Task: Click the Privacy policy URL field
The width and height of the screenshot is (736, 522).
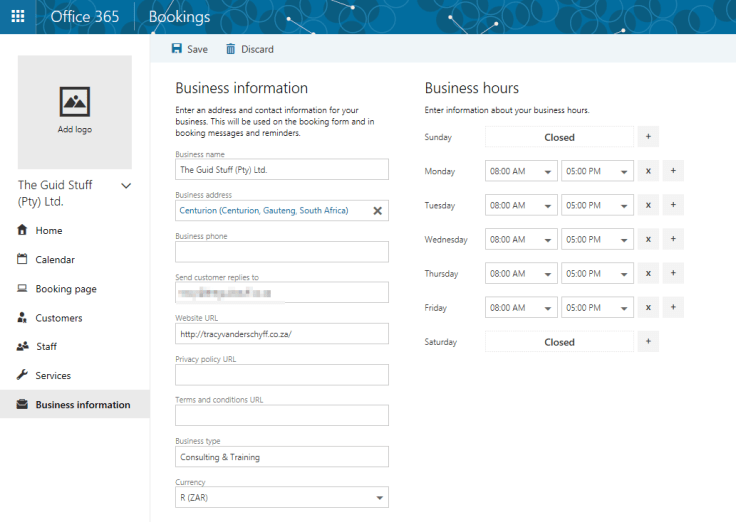Action: tap(281, 375)
